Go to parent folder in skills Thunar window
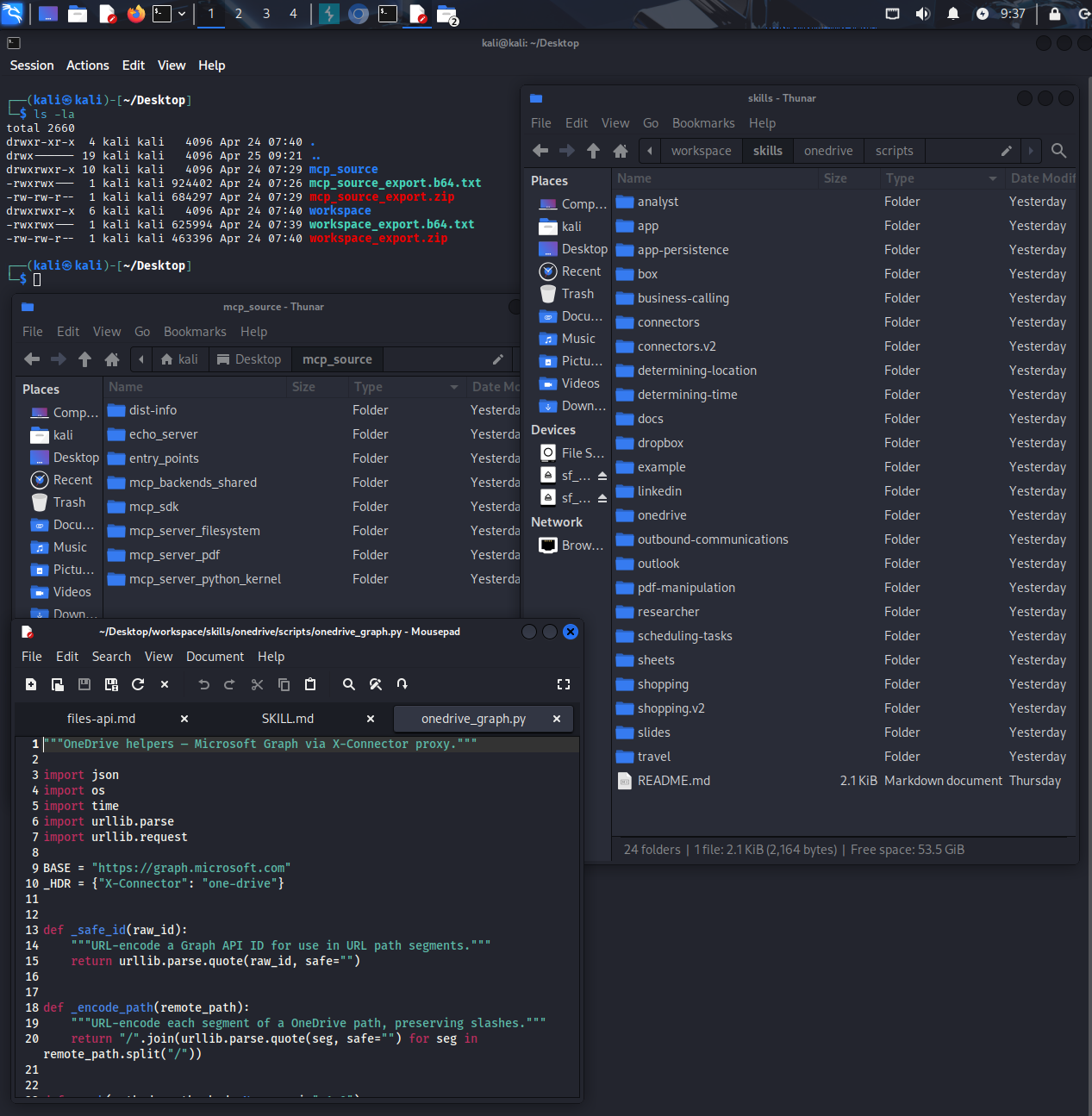Screen dimensions: 1092x1116 [x=593, y=151]
